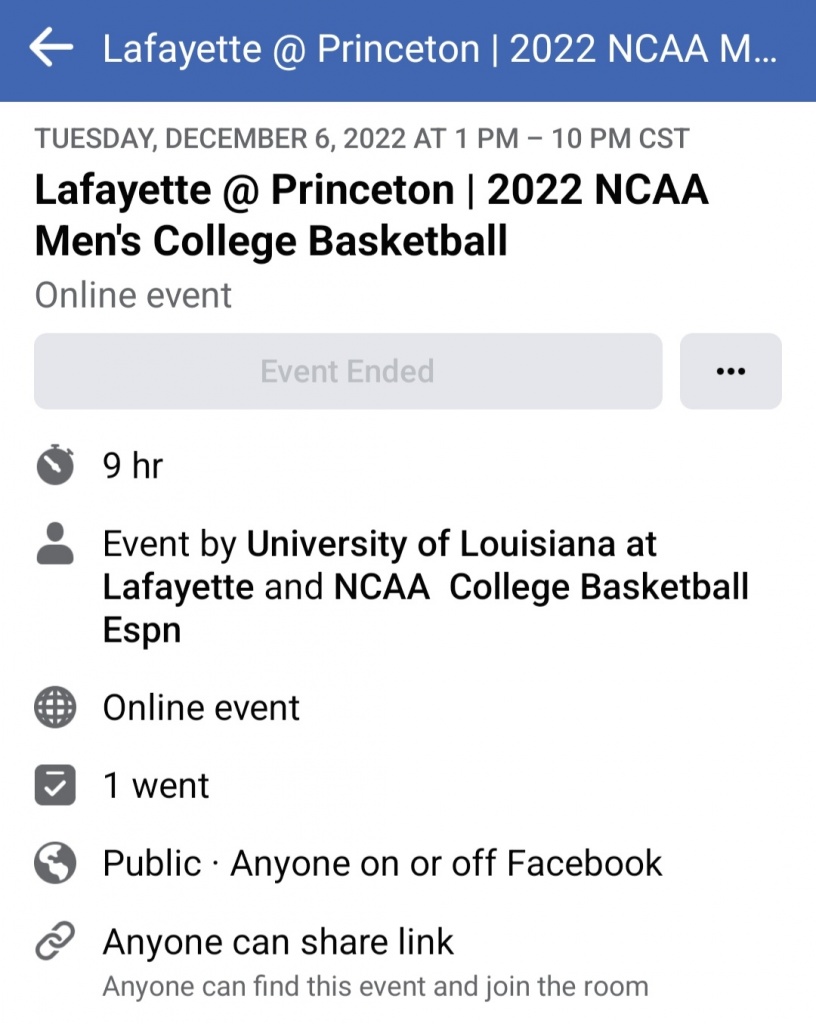
Task: Tap the calendar checkmark went icon
Action: (x=55, y=785)
